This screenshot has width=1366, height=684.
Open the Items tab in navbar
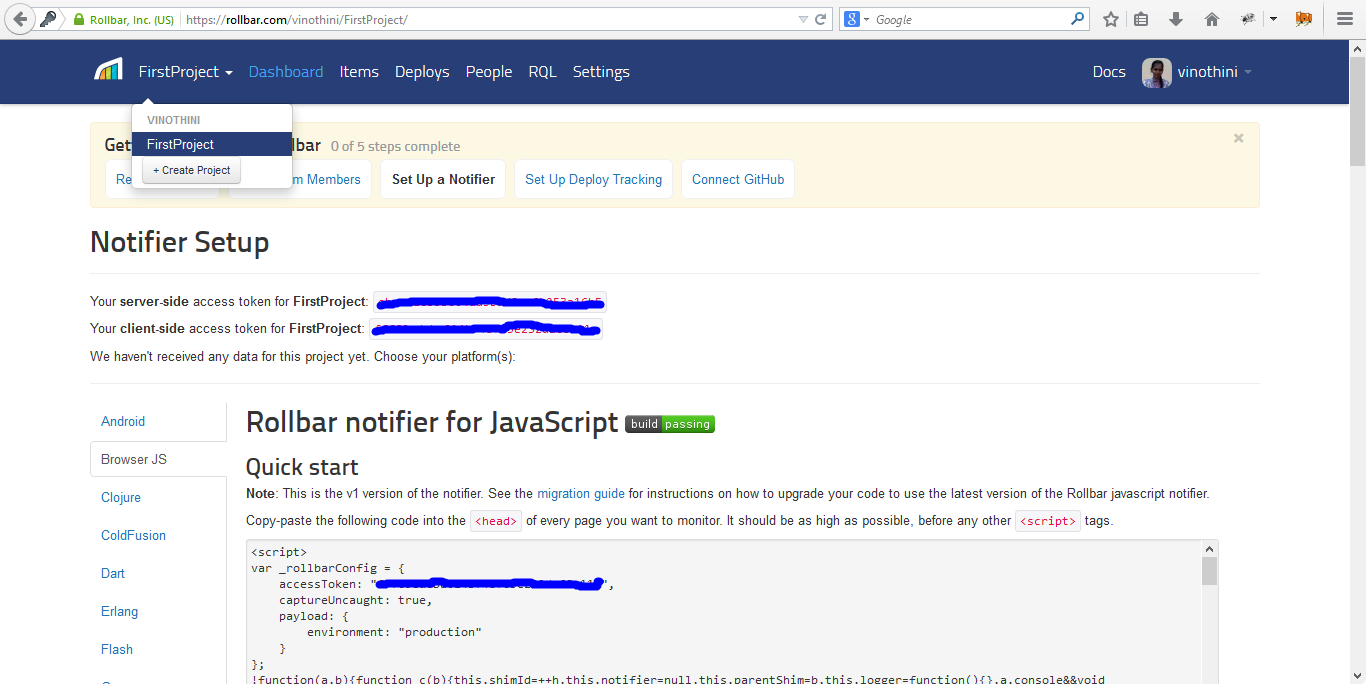(359, 72)
